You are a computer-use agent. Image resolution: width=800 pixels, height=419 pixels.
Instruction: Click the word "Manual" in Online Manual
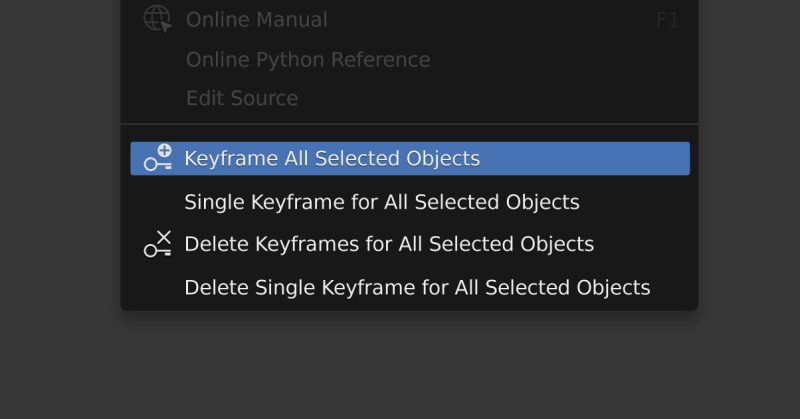[294, 19]
